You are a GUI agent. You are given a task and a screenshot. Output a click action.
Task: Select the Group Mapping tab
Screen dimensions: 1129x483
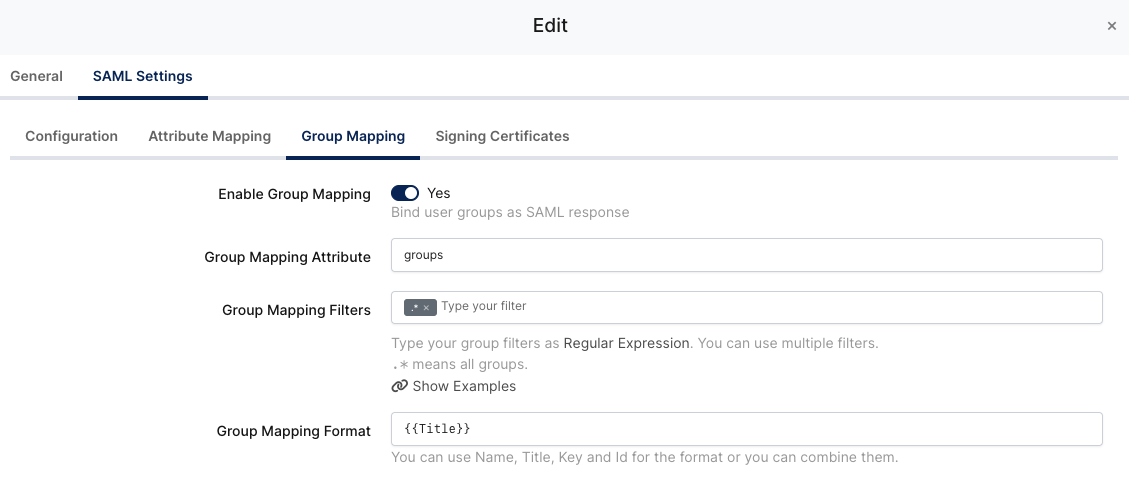353,136
